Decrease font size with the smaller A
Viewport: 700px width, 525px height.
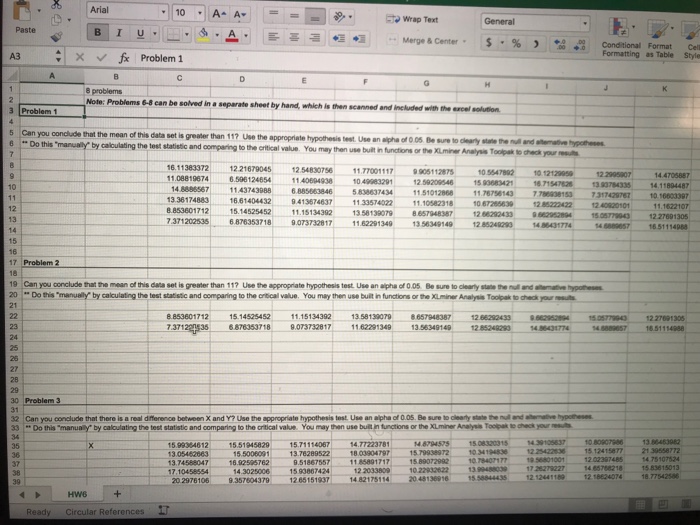click(x=240, y=15)
